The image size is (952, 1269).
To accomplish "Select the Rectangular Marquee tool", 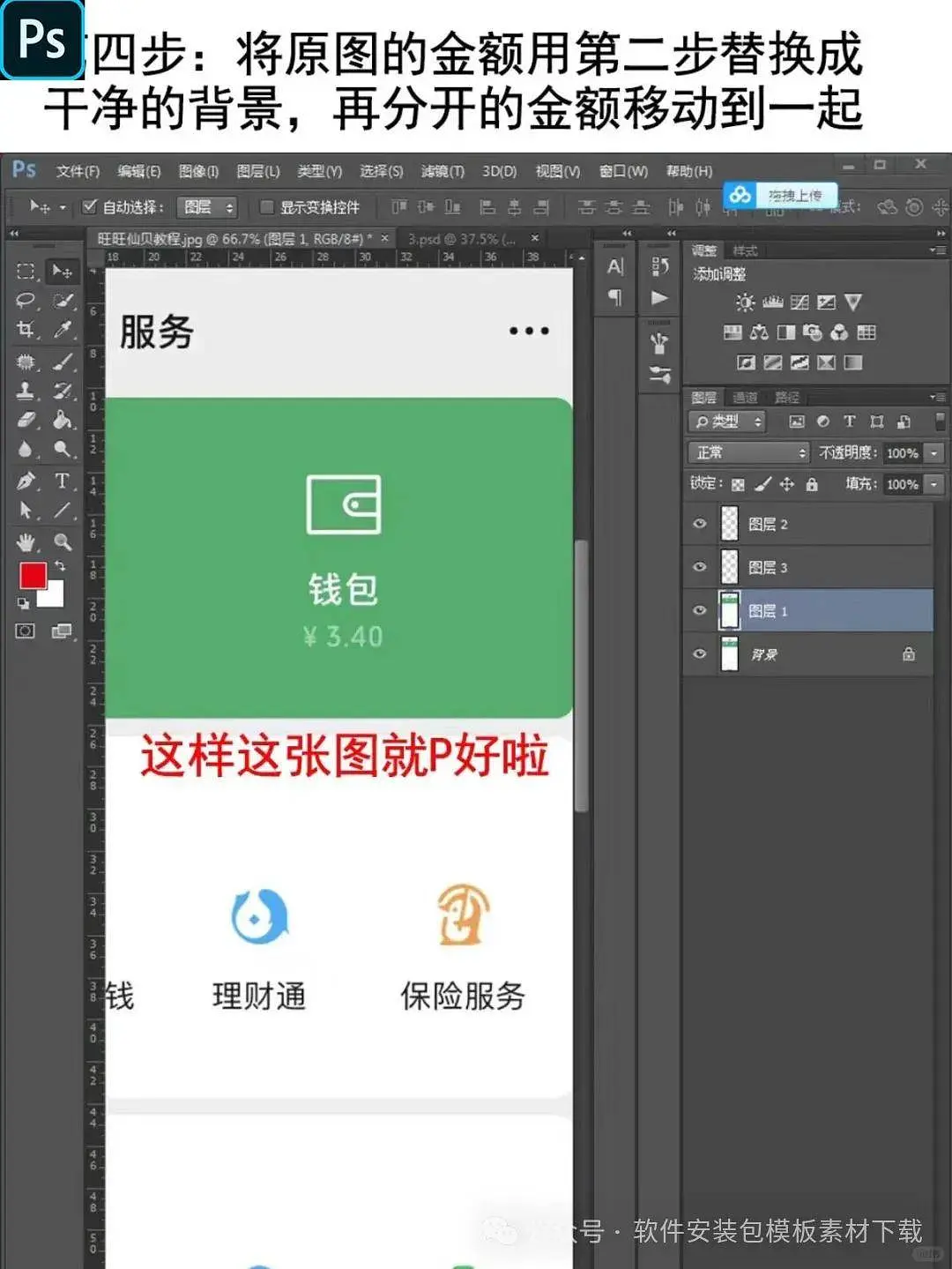I will pyautogui.click(x=26, y=271).
